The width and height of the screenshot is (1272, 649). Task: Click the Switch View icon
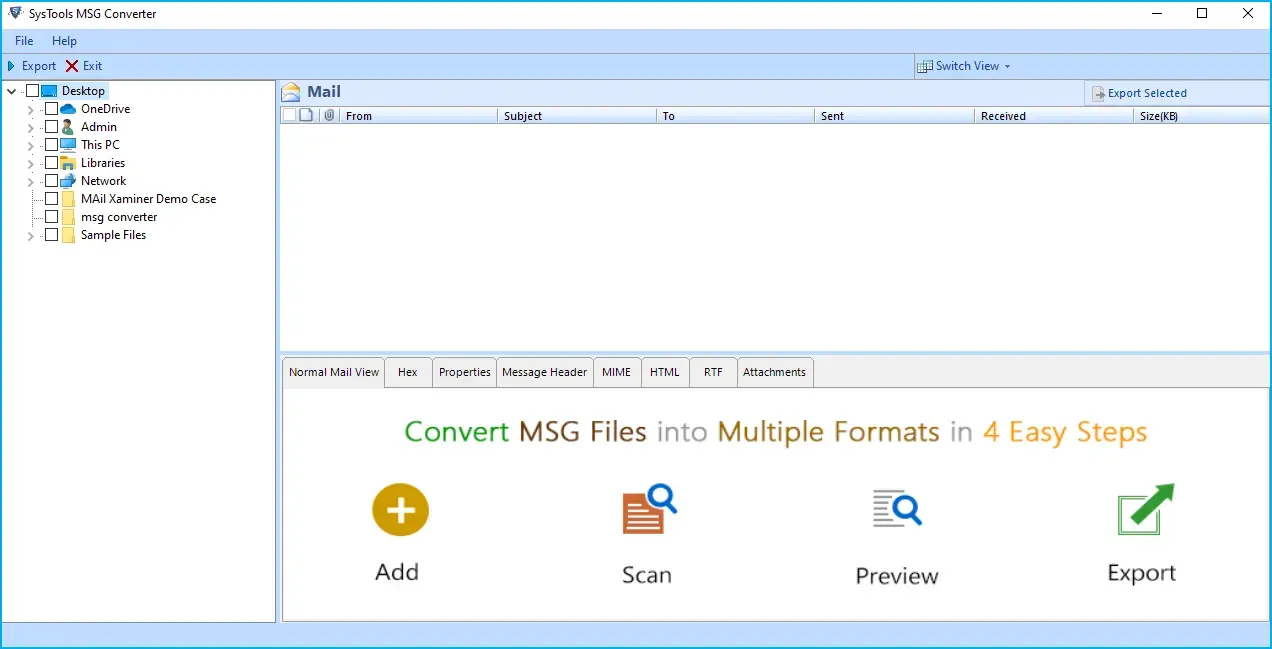925,66
